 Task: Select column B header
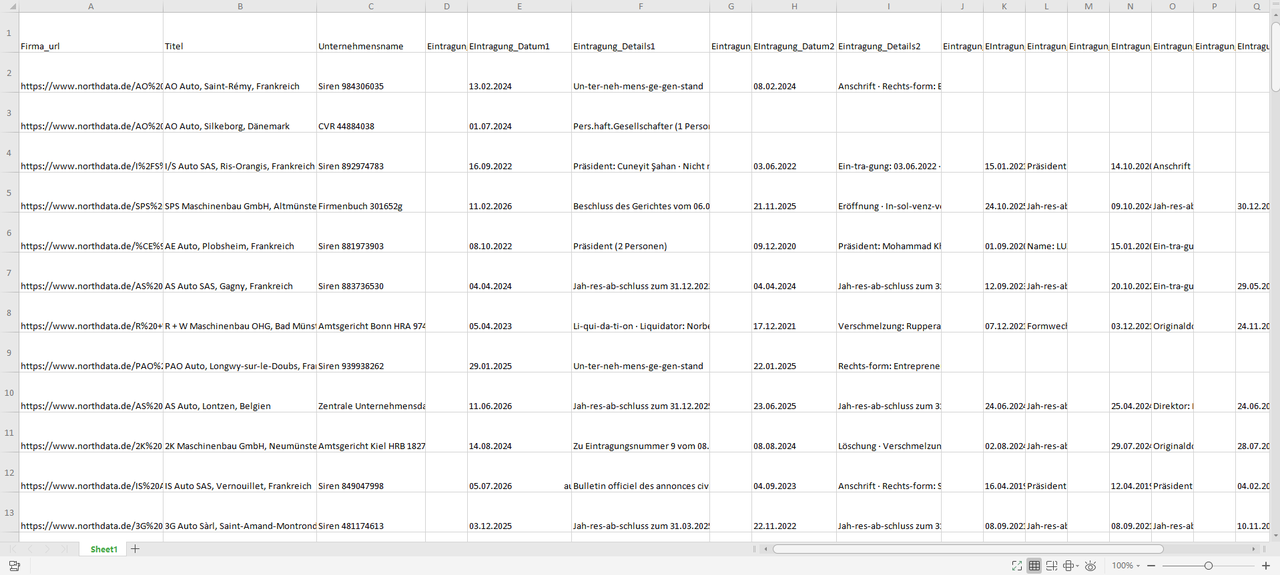(240, 6)
